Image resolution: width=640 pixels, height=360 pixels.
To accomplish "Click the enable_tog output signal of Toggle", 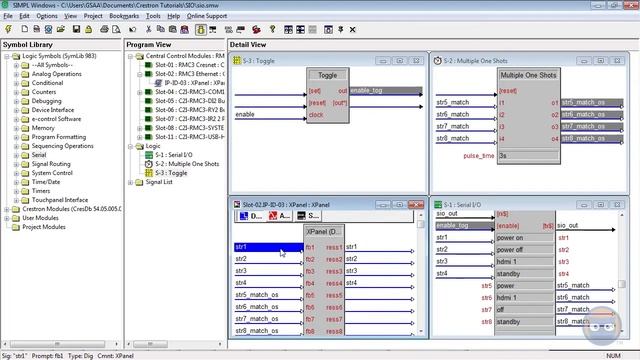I will (386, 91).
